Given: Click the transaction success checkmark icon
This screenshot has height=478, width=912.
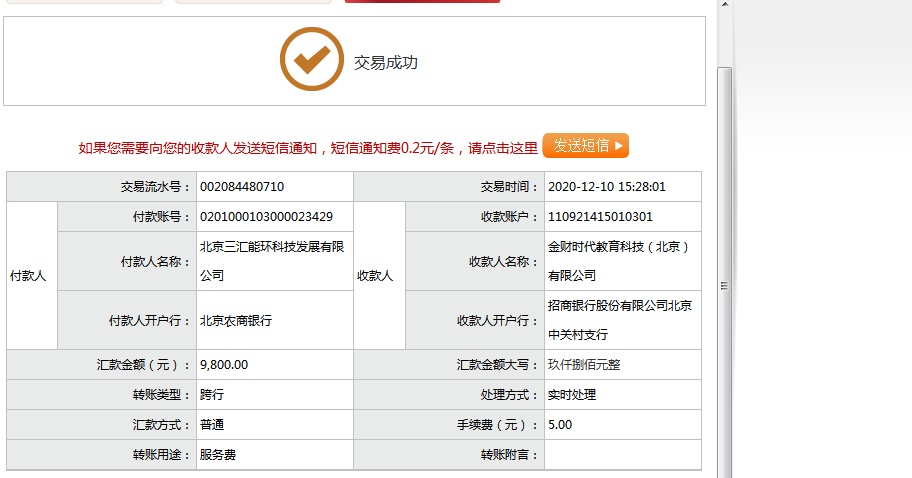Looking at the screenshot, I should coord(311,60).
